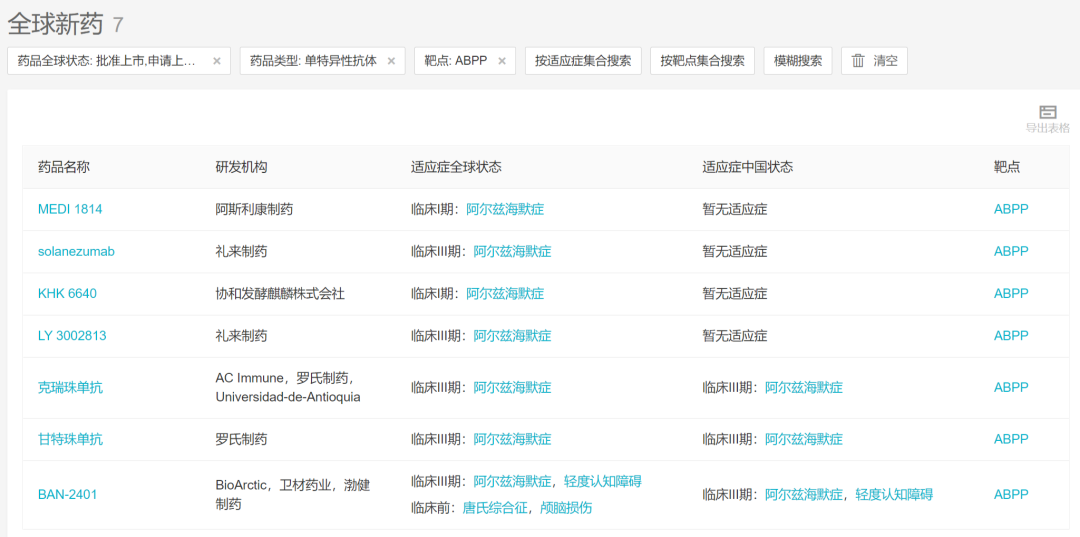Click the 靶点 column header
Viewport: 1080px width, 537px height.
(x=1007, y=167)
